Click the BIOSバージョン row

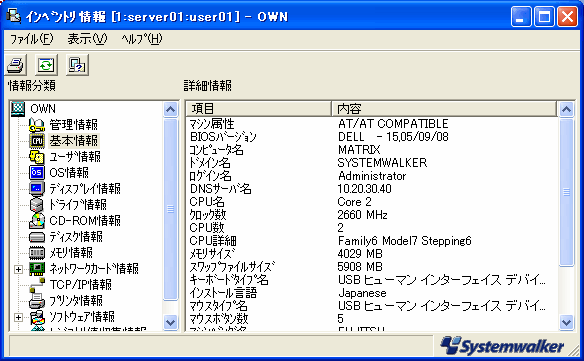click(371, 137)
